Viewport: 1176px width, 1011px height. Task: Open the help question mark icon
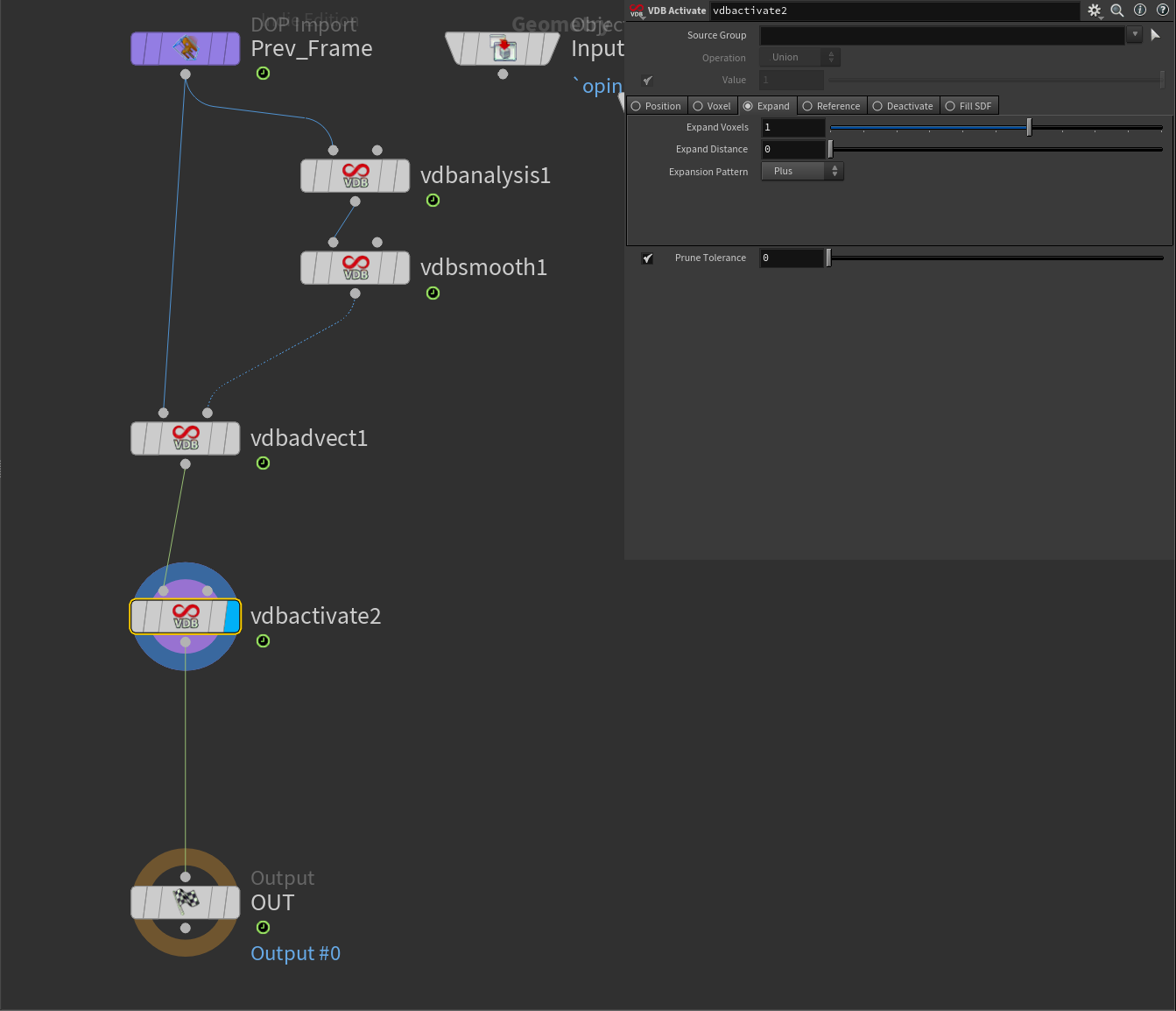[x=1163, y=11]
